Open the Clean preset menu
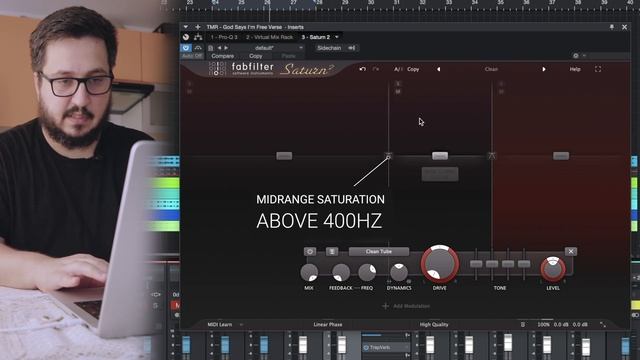This screenshot has height=360, width=640. [x=491, y=69]
